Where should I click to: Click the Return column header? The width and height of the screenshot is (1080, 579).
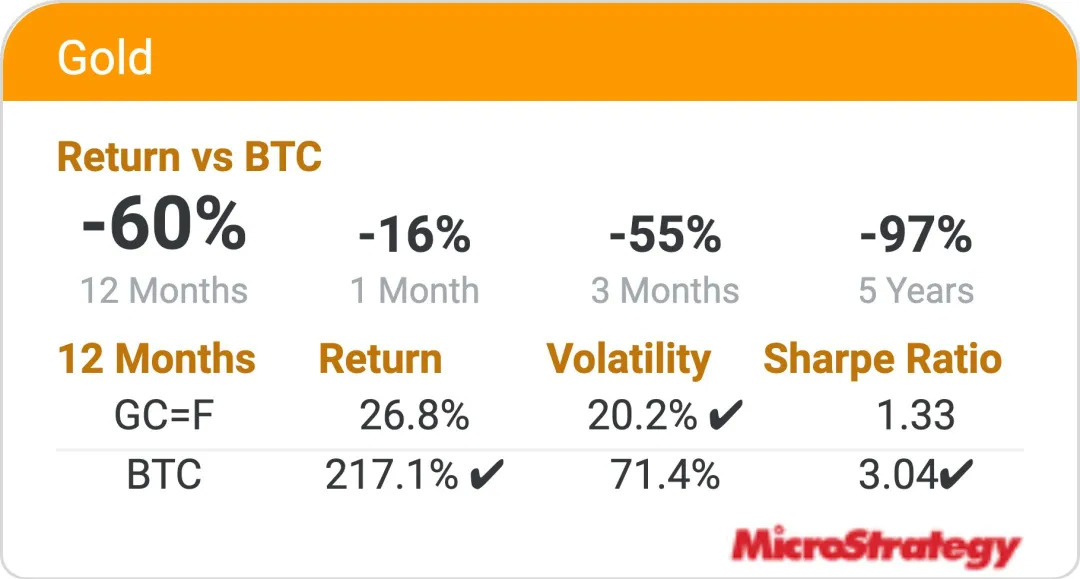pos(380,359)
